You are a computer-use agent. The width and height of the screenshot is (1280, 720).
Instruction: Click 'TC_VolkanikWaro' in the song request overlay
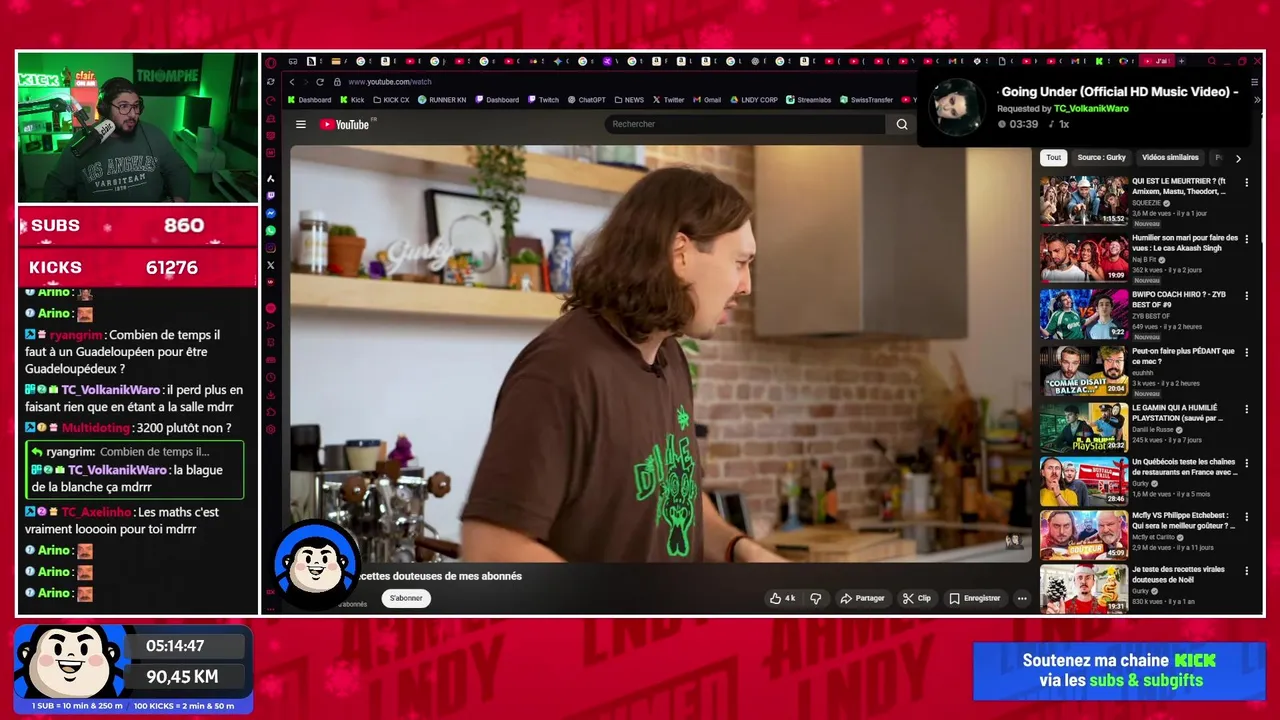[1091, 108]
